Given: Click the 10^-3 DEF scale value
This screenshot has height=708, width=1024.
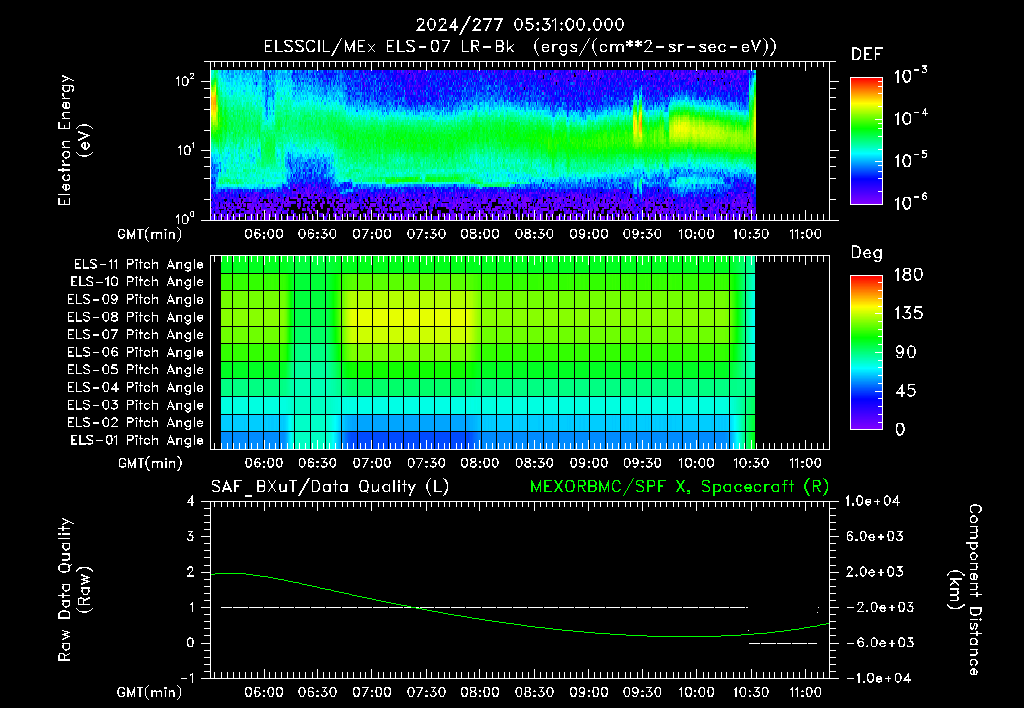Looking at the screenshot, I should pyautogui.click(x=910, y=75).
